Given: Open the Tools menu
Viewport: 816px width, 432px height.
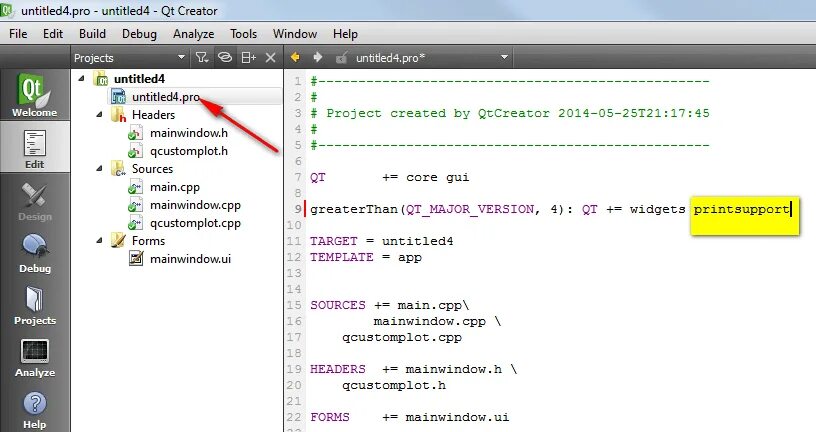Looking at the screenshot, I should pyautogui.click(x=244, y=34).
